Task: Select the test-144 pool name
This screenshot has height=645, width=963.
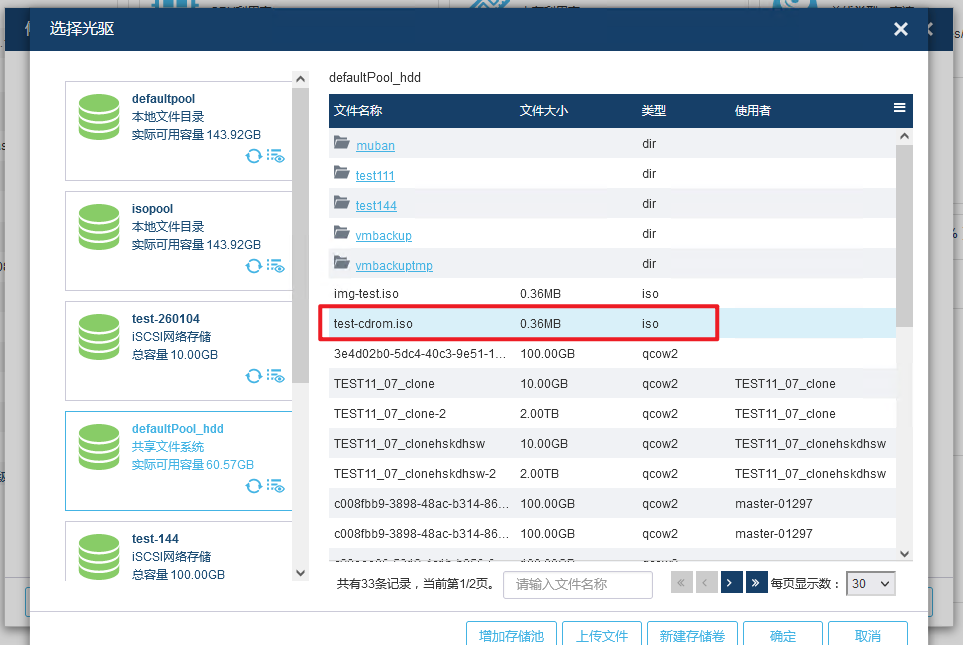Action: [x=155, y=539]
